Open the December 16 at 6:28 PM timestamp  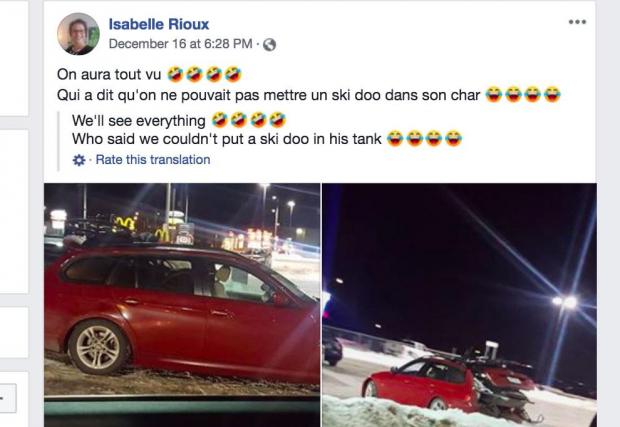[180, 43]
